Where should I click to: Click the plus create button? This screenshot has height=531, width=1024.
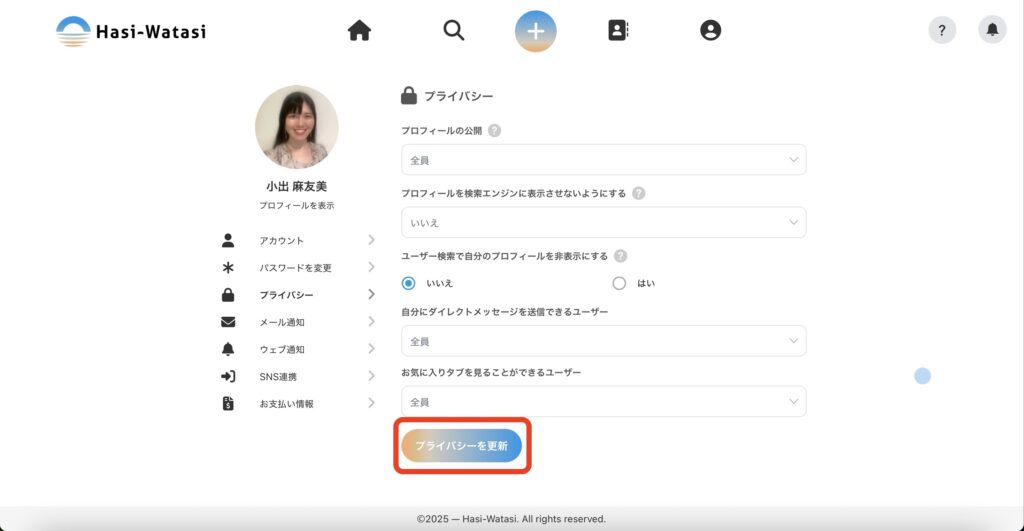[x=536, y=31]
